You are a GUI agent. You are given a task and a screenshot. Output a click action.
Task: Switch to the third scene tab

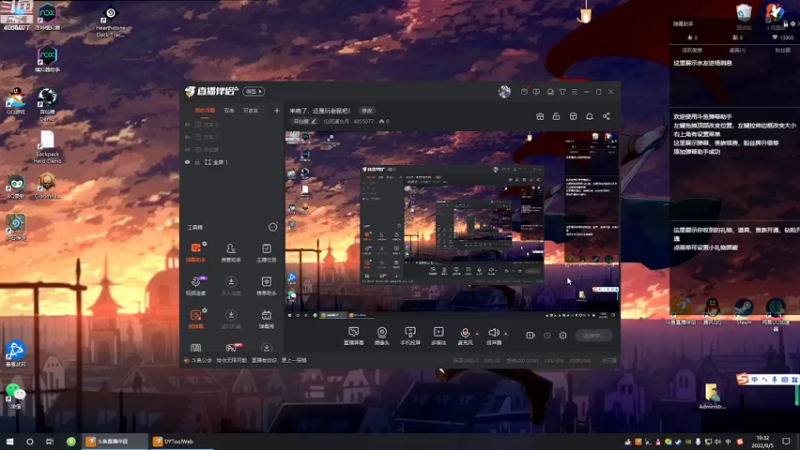click(250, 110)
